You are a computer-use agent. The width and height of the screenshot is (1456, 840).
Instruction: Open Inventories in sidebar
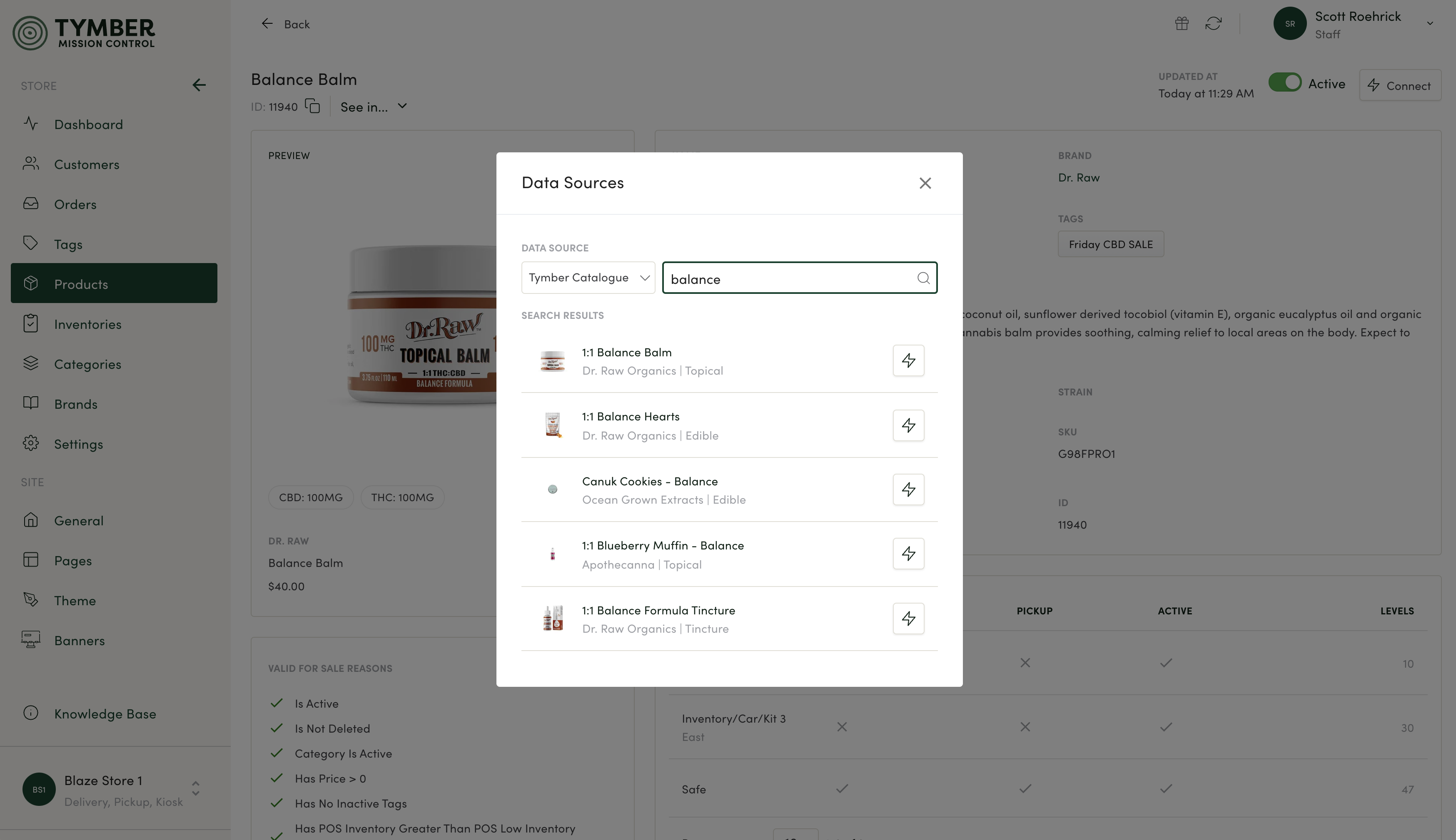click(114, 324)
